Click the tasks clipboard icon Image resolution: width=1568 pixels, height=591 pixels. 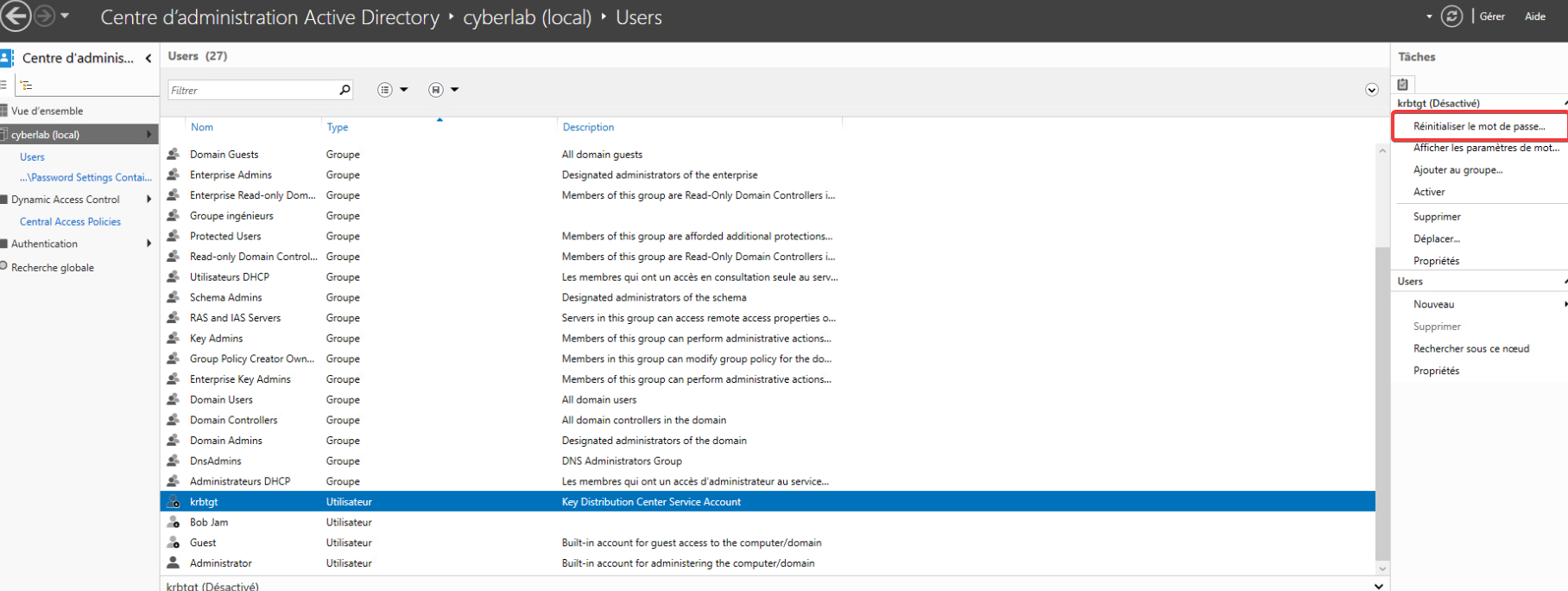1403,85
